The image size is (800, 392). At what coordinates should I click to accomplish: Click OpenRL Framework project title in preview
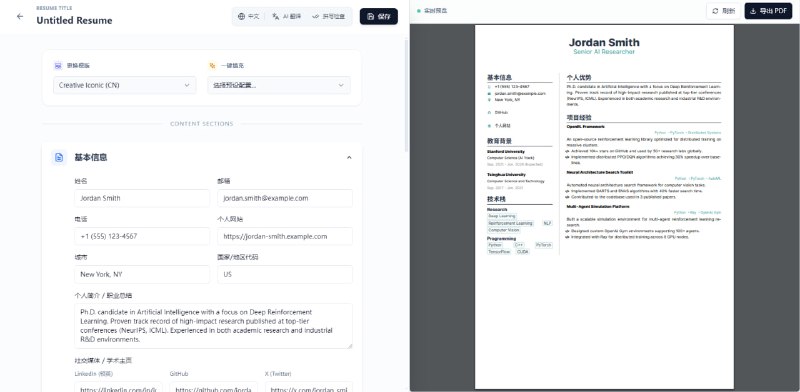click(x=586, y=127)
